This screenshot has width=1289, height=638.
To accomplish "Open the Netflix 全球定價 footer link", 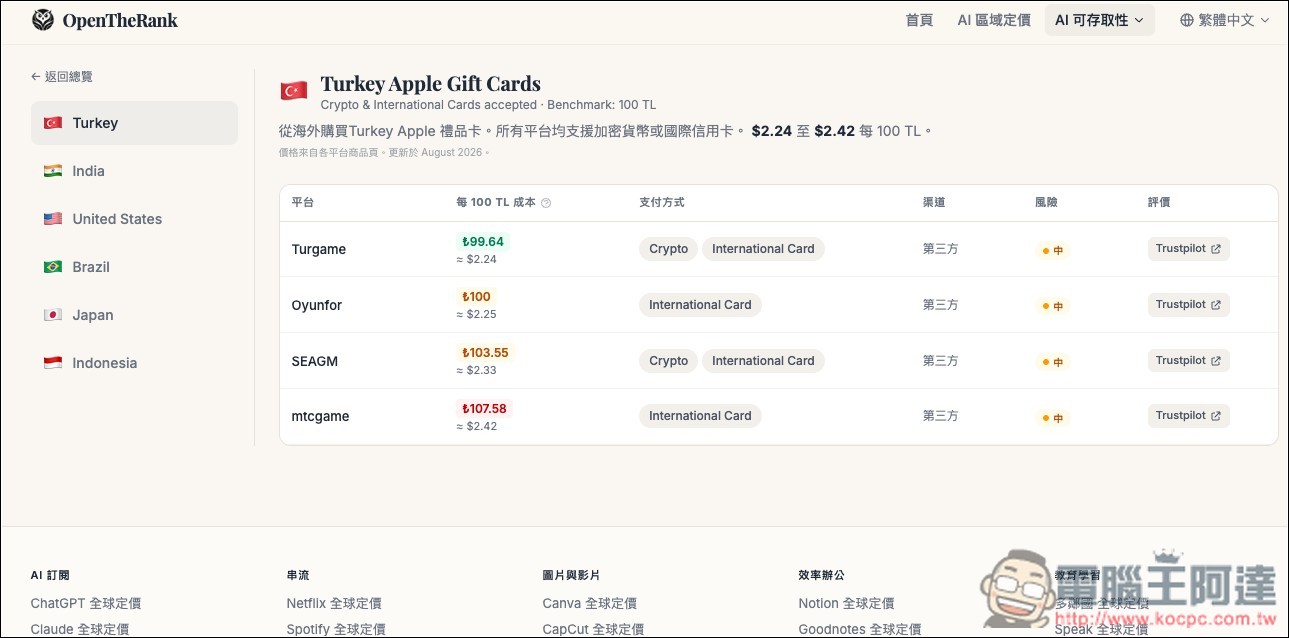I will click(334, 603).
